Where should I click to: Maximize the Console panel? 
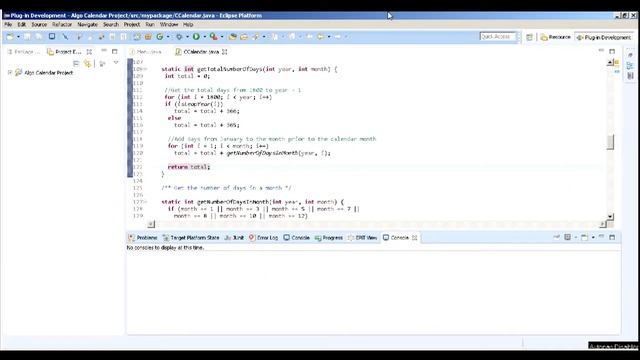coord(612,237)
